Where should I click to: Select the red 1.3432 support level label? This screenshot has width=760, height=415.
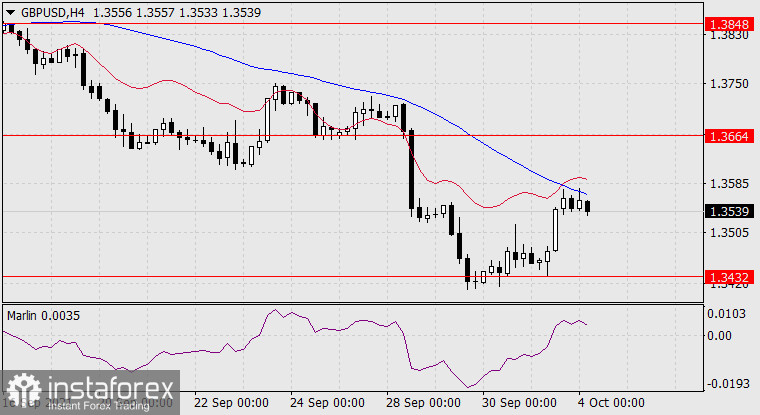pyautogui.click(x=728, y=276)
